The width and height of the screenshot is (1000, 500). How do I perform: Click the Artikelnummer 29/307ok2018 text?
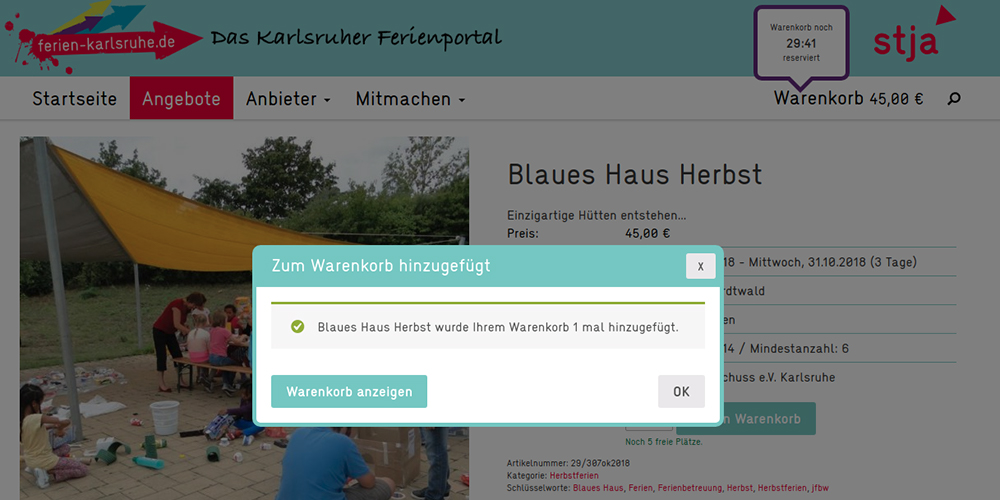pos(568,463)
